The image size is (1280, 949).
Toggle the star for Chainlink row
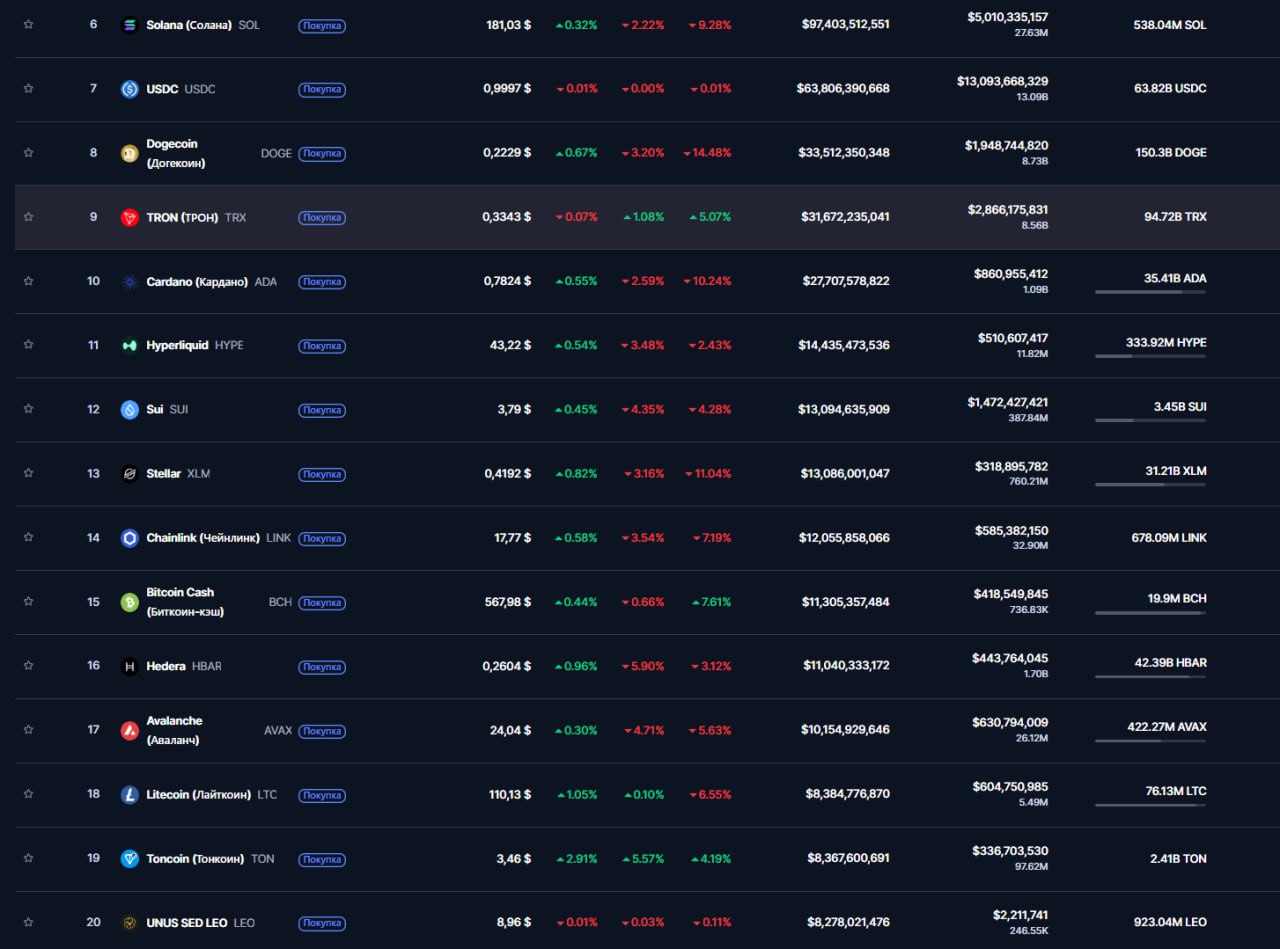(28, 537)
